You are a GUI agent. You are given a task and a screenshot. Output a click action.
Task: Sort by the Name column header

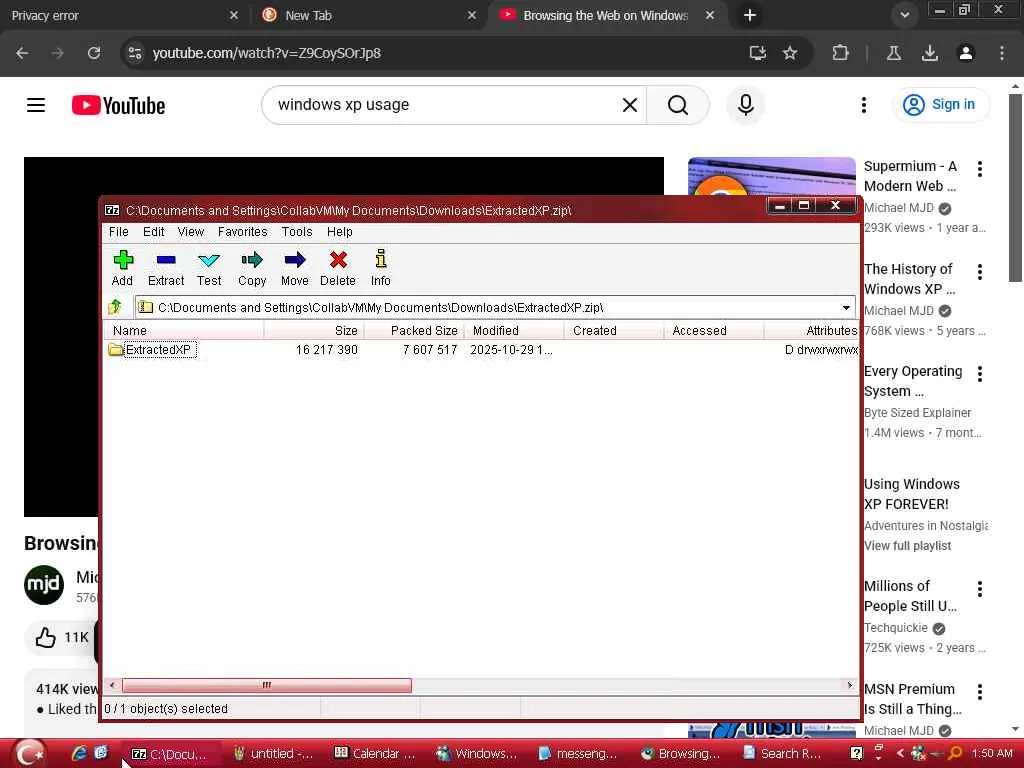pos(184,330)
